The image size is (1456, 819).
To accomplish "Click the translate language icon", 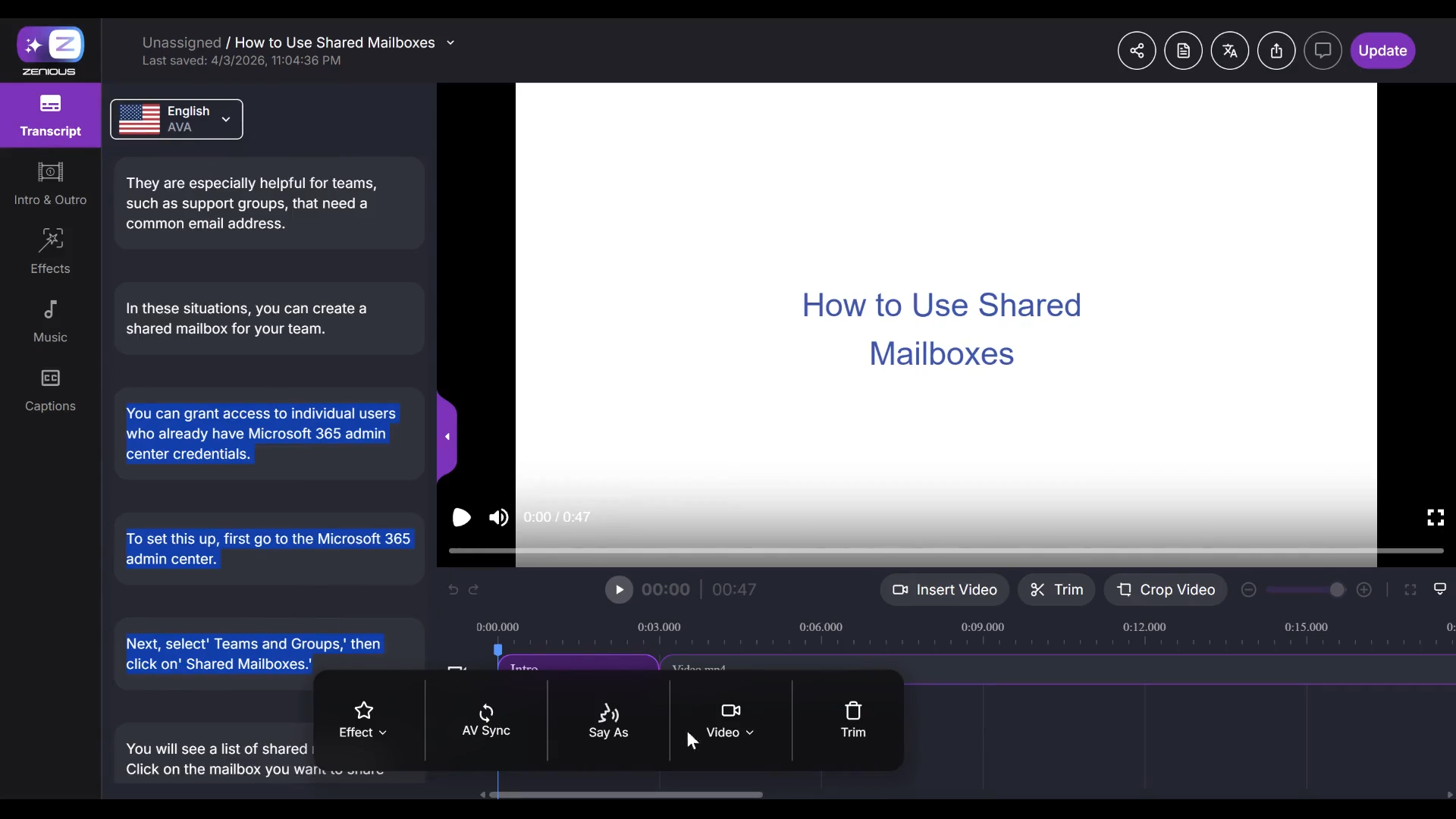I will 1229,51.
